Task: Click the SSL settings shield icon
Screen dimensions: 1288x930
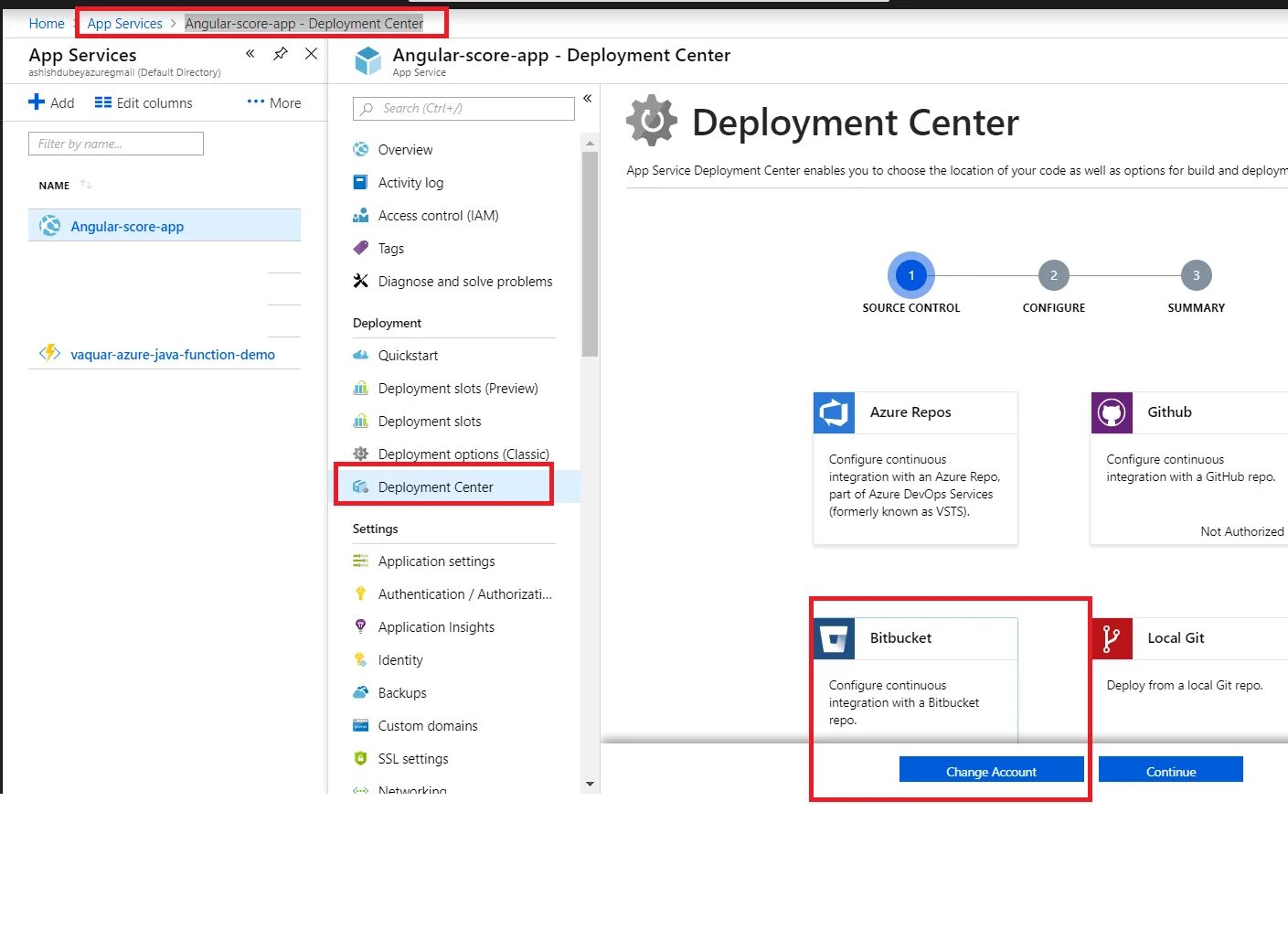Action: coord(360,758)
